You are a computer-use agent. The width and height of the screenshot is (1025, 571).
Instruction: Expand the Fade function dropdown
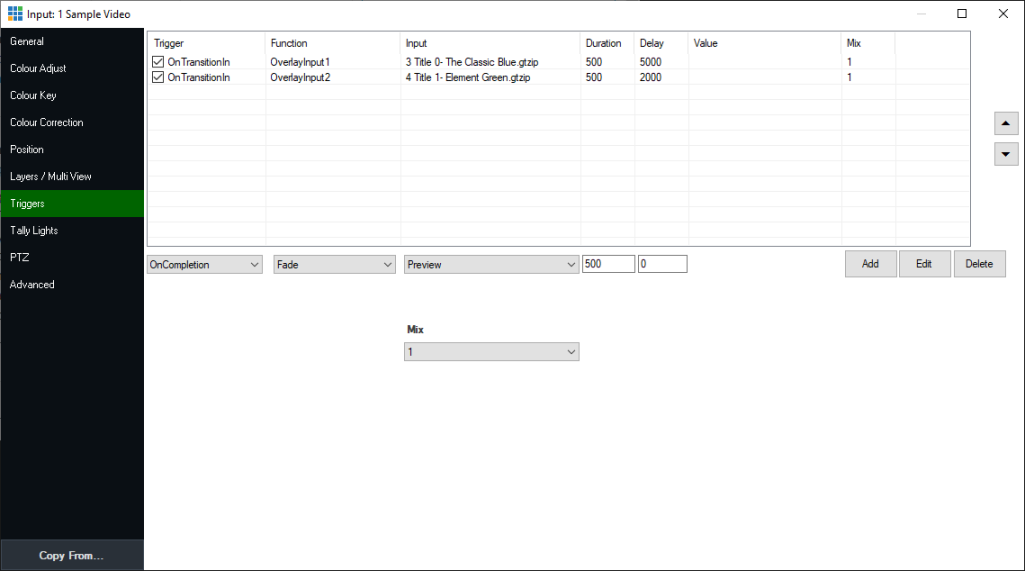334,265
